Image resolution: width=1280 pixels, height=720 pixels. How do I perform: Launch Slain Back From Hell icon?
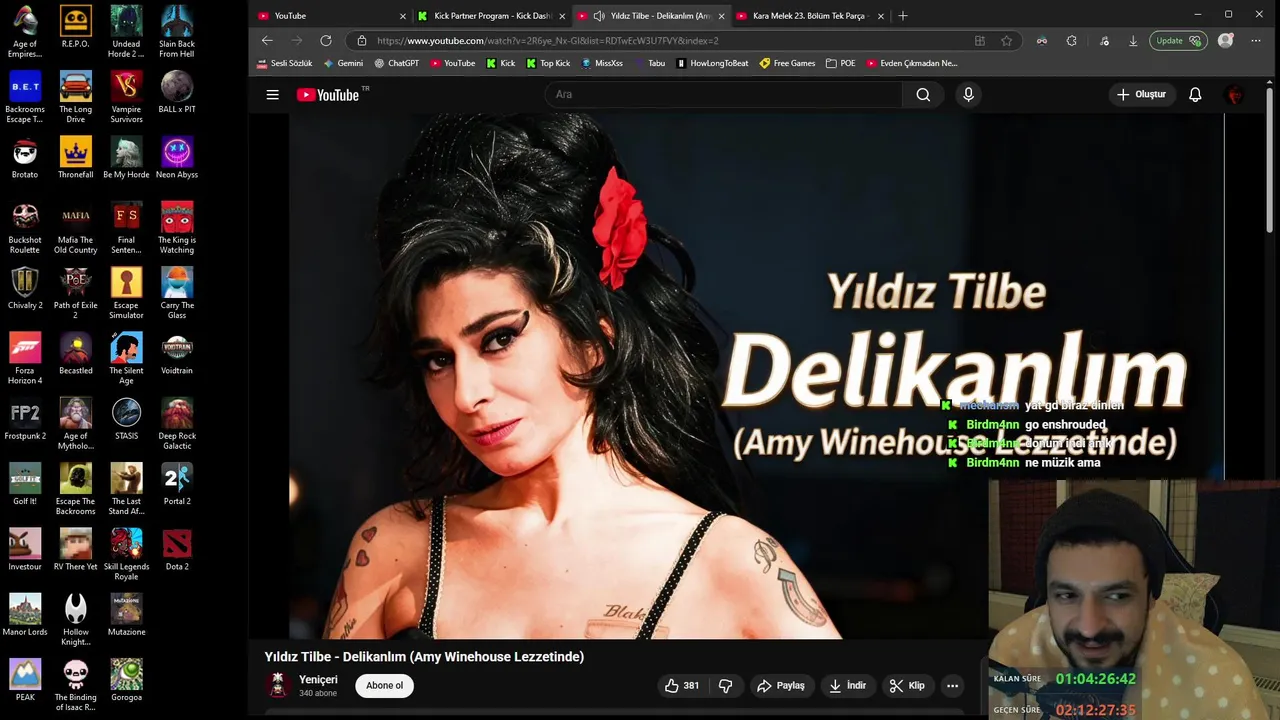pyautogui.click(x=177, y=31)
